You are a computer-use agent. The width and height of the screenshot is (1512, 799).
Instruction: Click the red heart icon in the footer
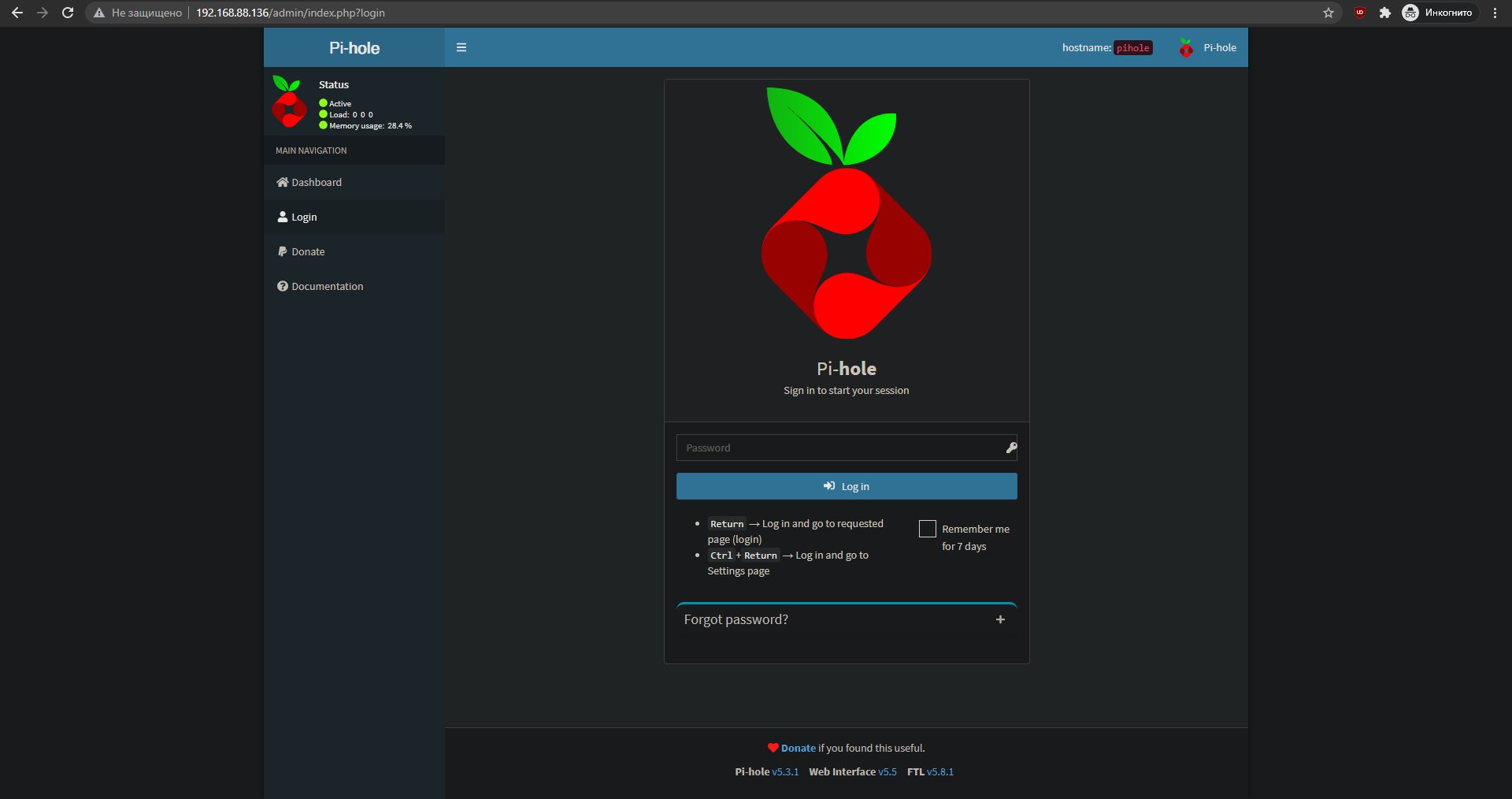click(773, 748)
